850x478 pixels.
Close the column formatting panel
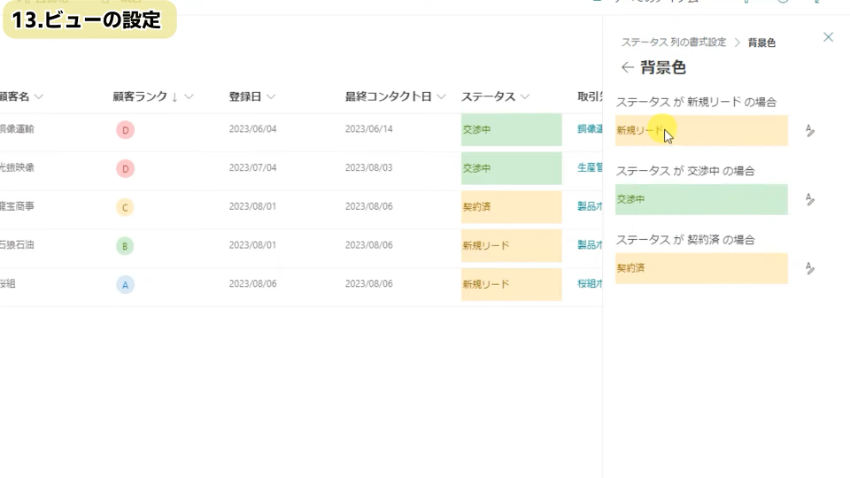point(828,37)
